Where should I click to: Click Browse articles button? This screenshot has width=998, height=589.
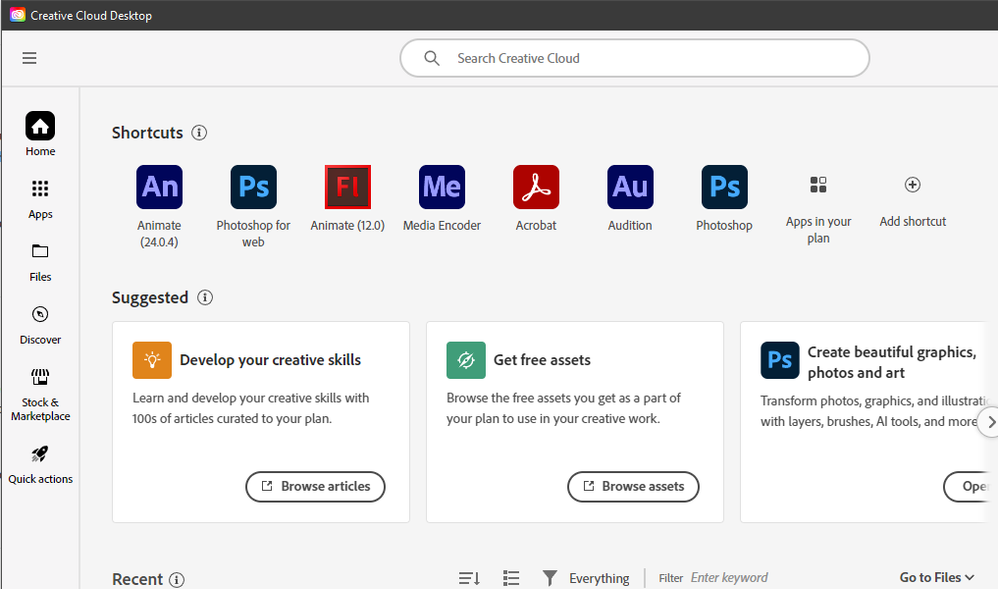[x=316, y=486]
